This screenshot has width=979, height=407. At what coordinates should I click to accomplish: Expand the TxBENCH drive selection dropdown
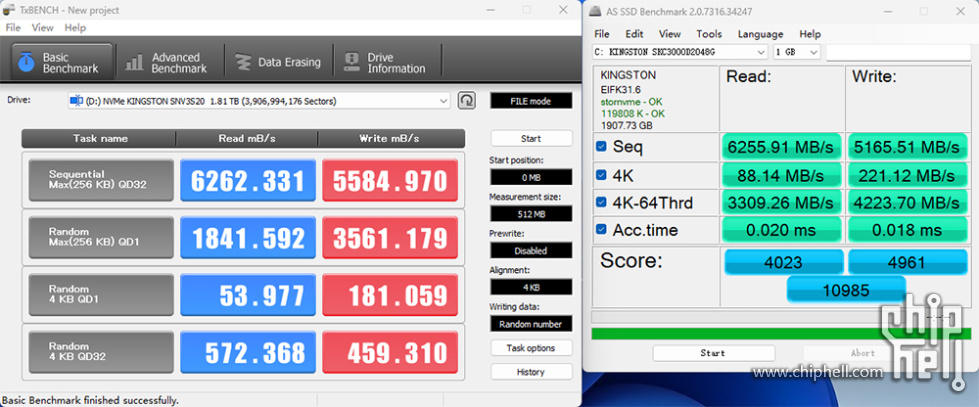tap(443, 101)
